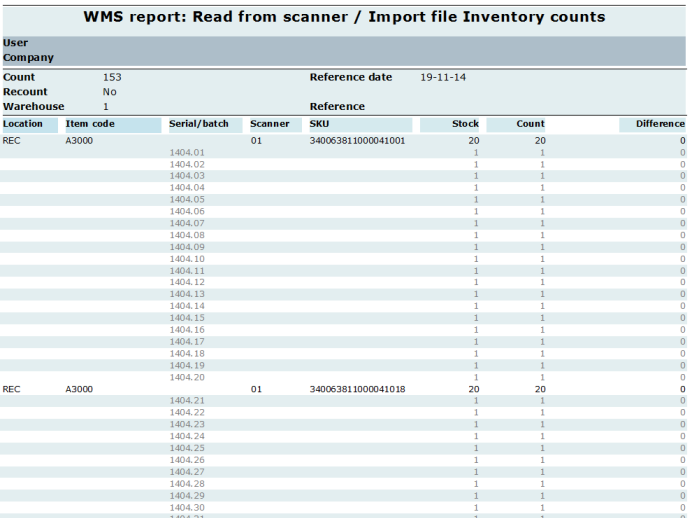Click the Stock column header

[x=465, y=125]
